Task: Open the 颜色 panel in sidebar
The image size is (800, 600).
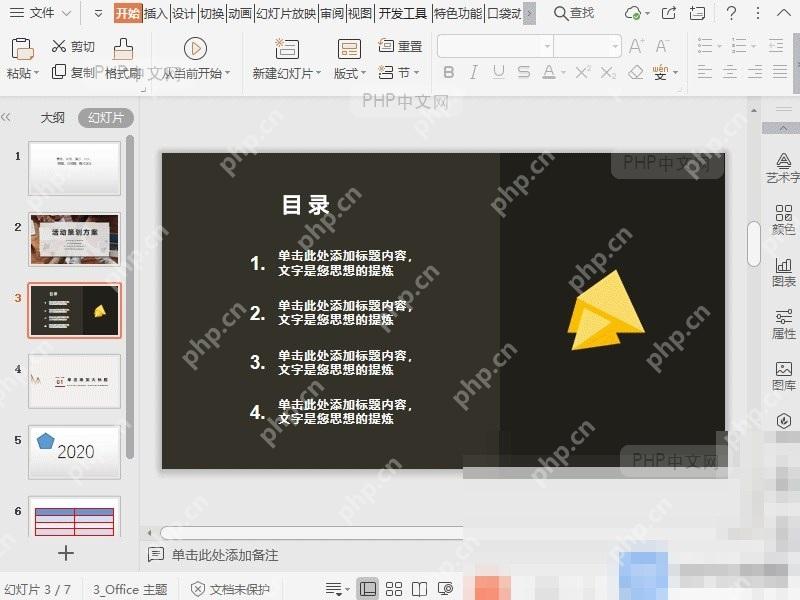Action: pos(783,219)
